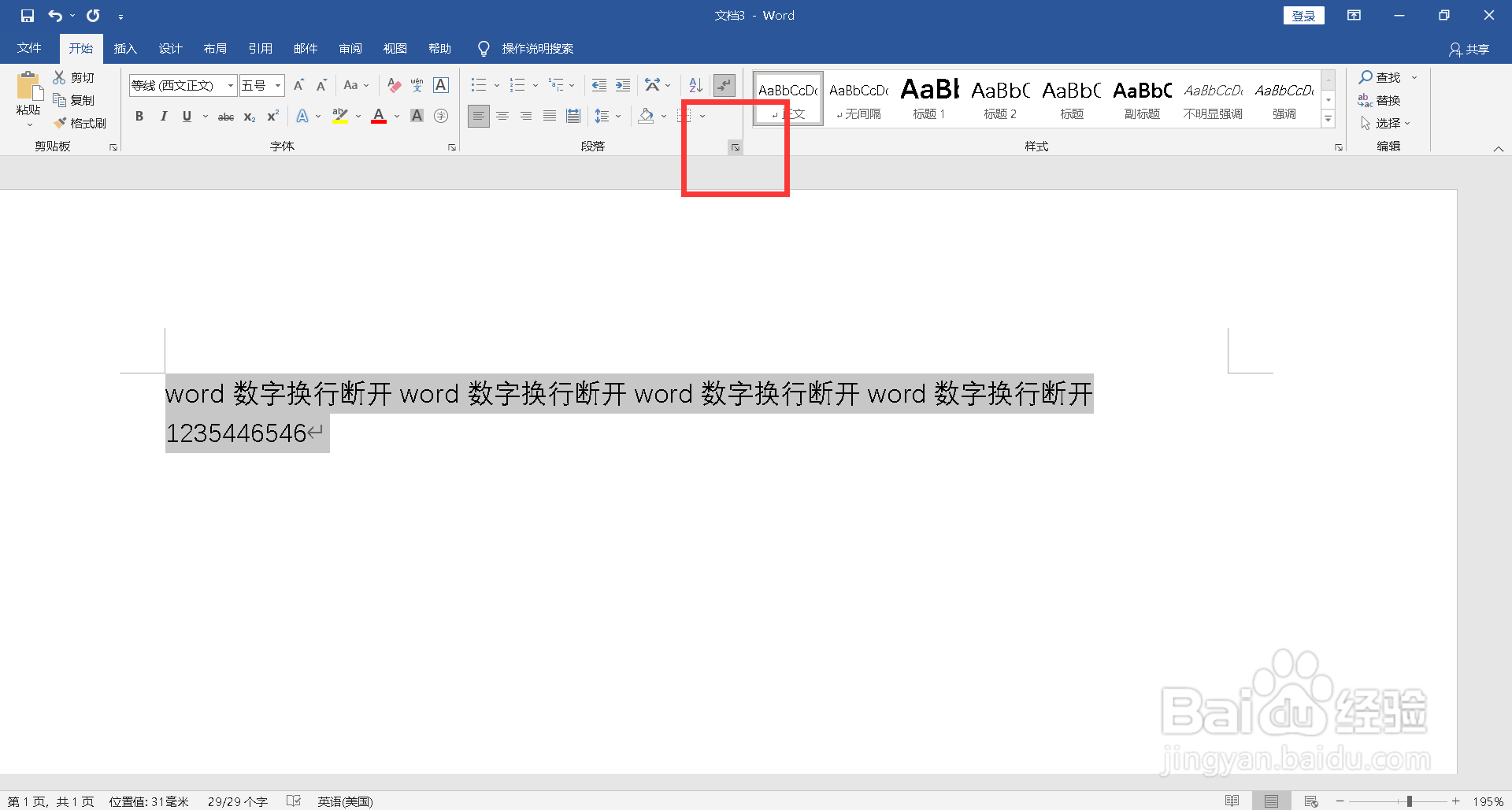Switch to Read Mode view
This screenshot has width=1512, height=810.
click(1232, 801)
